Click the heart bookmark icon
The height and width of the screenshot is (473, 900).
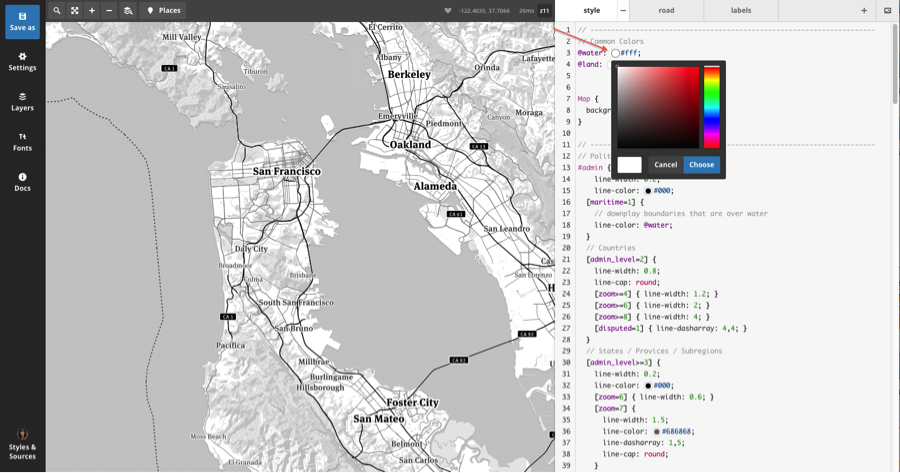(448, 11)
